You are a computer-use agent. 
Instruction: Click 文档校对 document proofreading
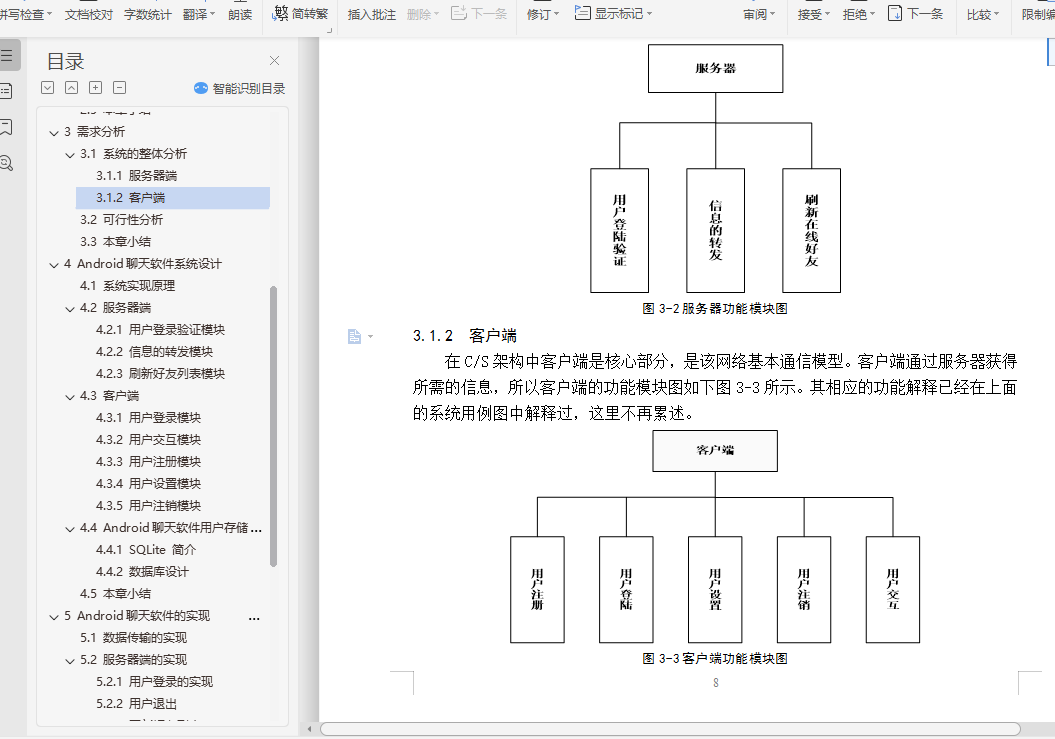pyautogui.click(x=89, y=14)
